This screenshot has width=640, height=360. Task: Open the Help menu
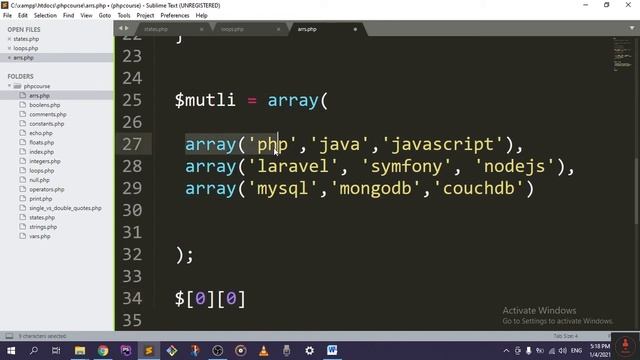pyautogui.click(x=201, y=16)
